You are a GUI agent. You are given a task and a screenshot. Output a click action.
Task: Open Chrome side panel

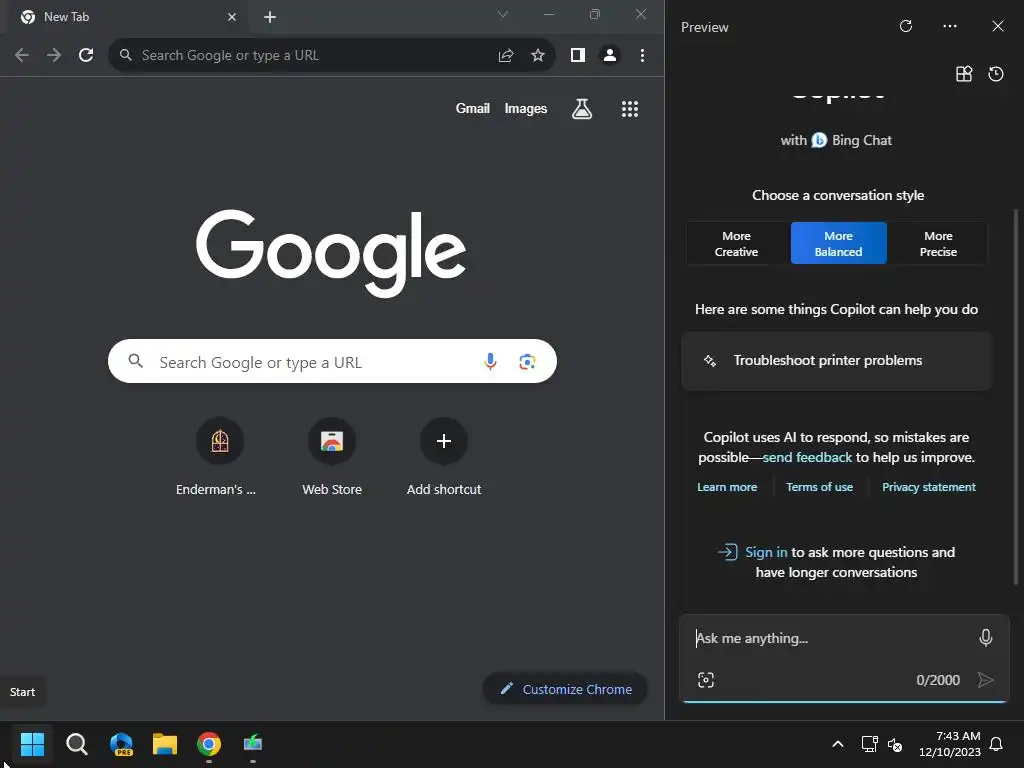pos(577,56)
